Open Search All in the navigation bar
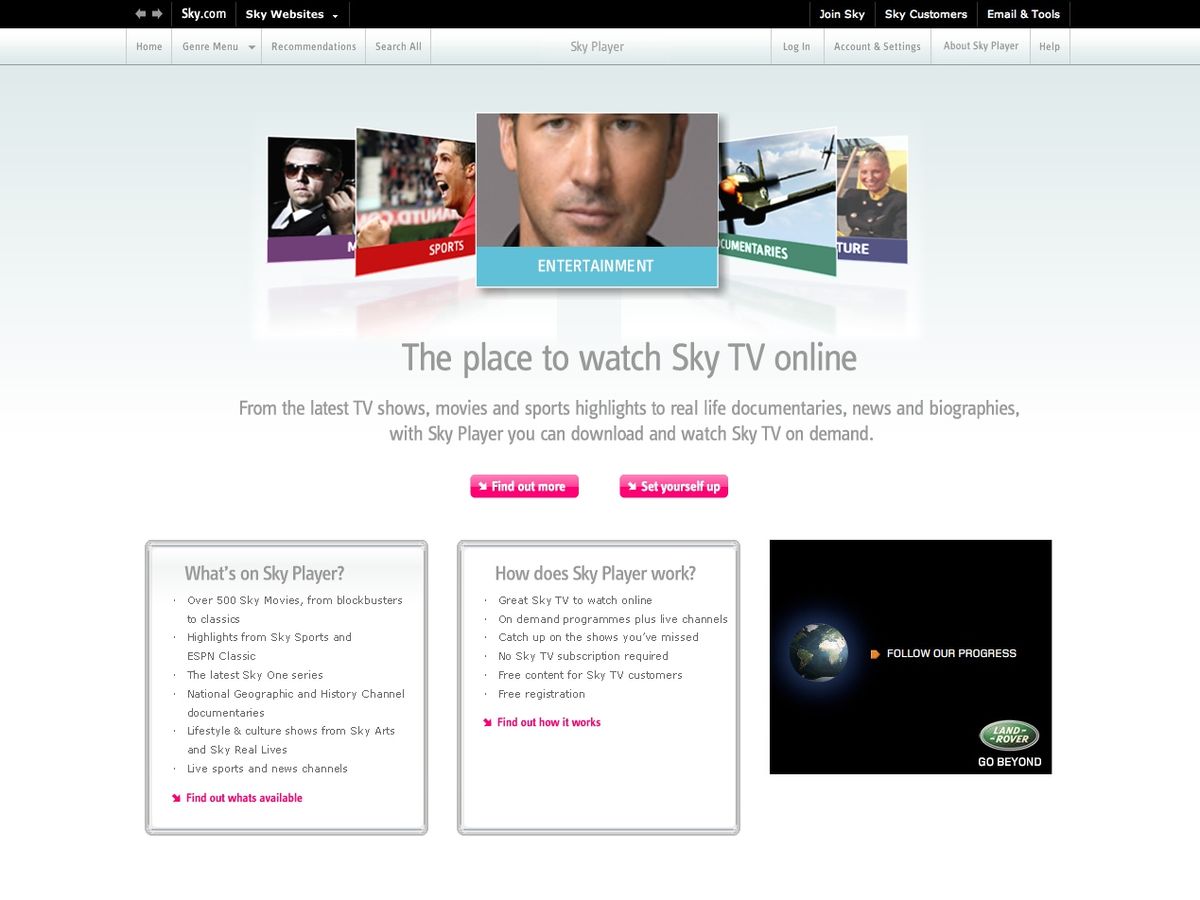This screenshot has height=900, width=1200. coord(398,47)
